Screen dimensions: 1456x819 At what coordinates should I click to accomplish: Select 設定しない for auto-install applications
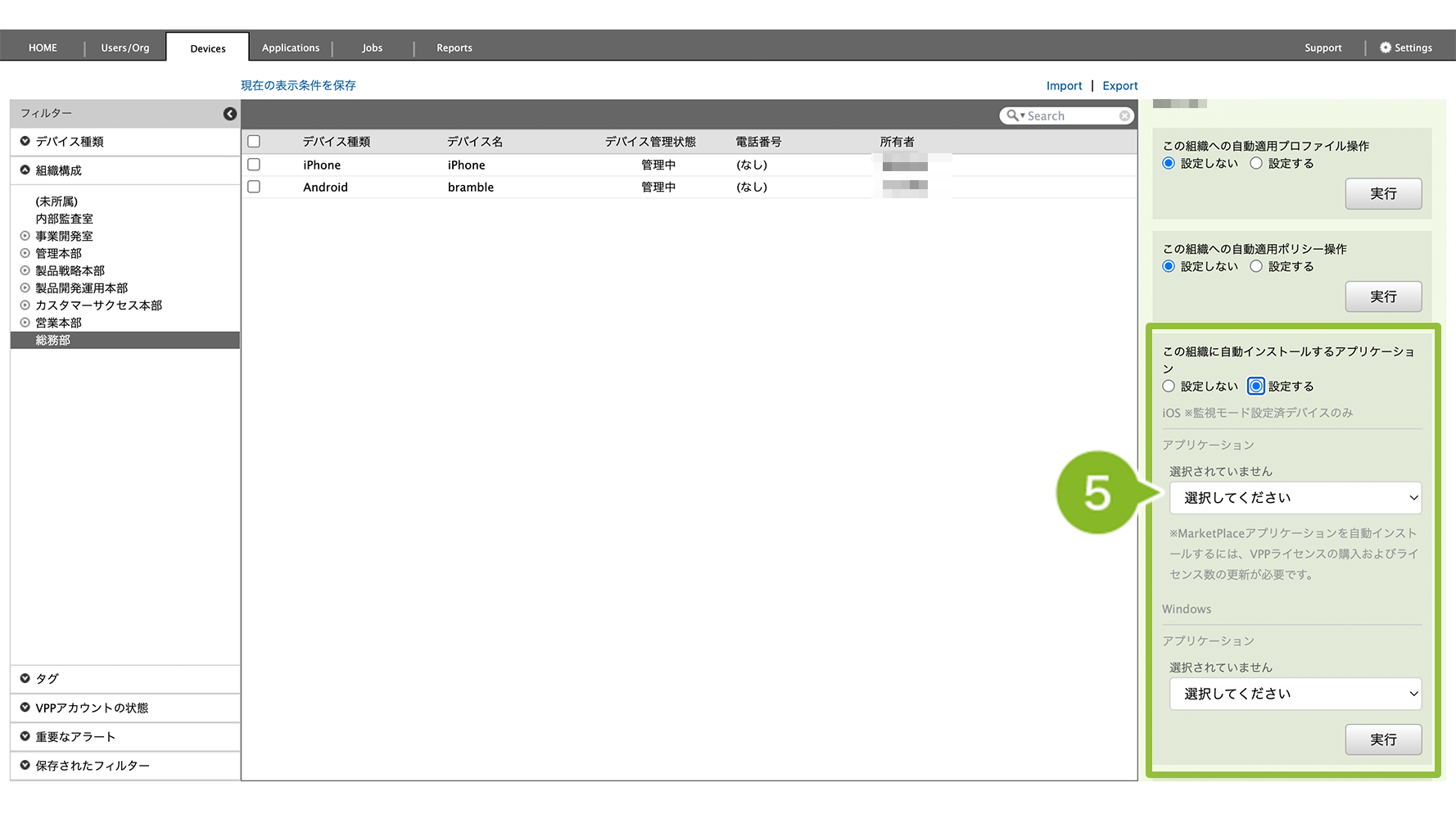coord(1169,387)
